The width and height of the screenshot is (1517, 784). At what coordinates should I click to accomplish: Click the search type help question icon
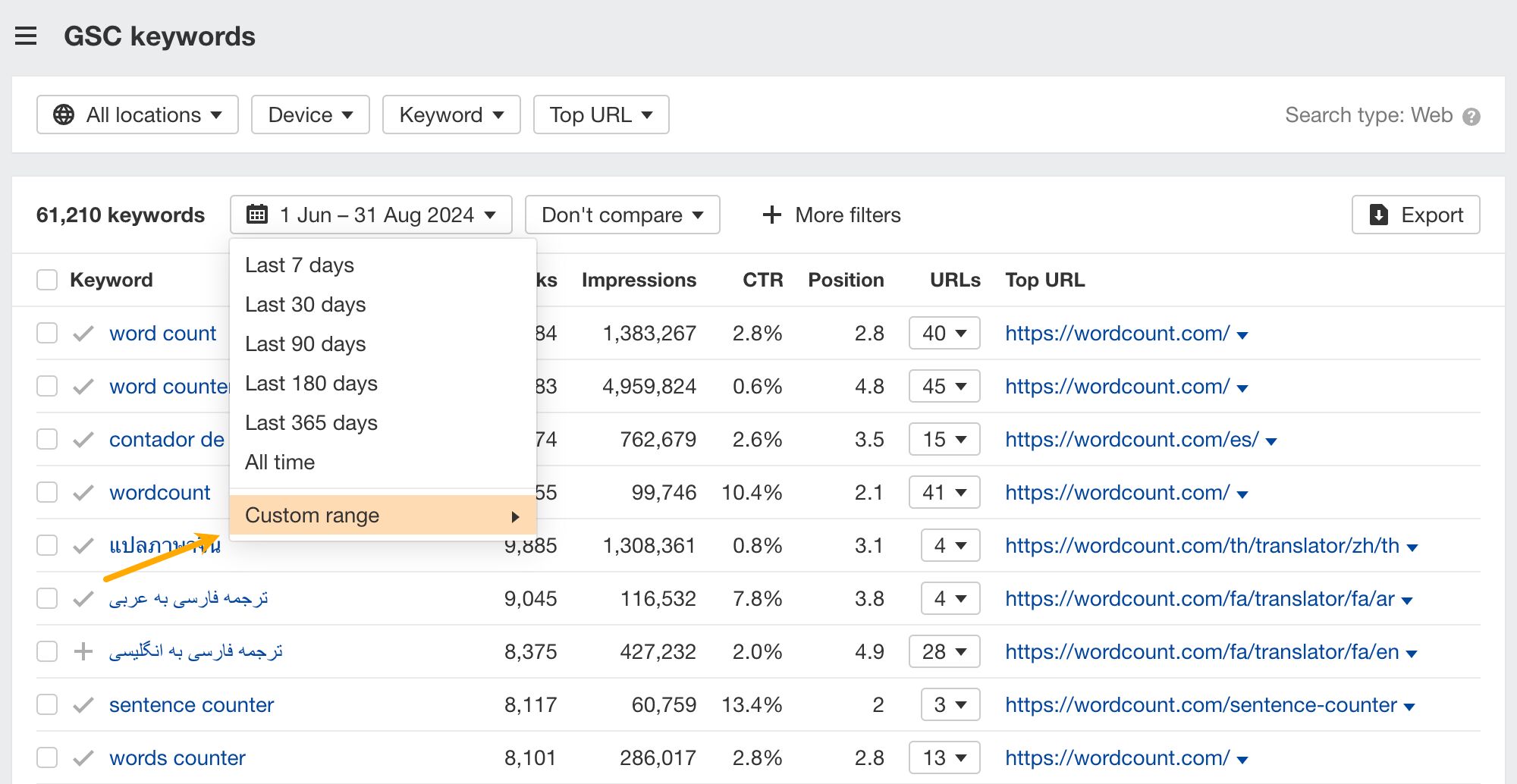pos(1471,117)
